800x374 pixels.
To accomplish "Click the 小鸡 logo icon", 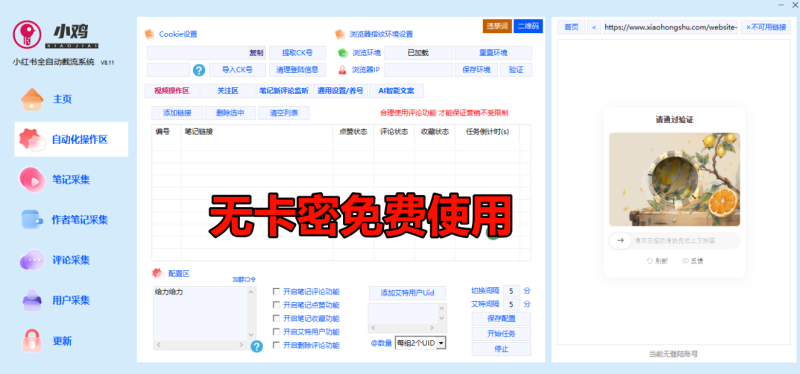I will pos(27,35).
